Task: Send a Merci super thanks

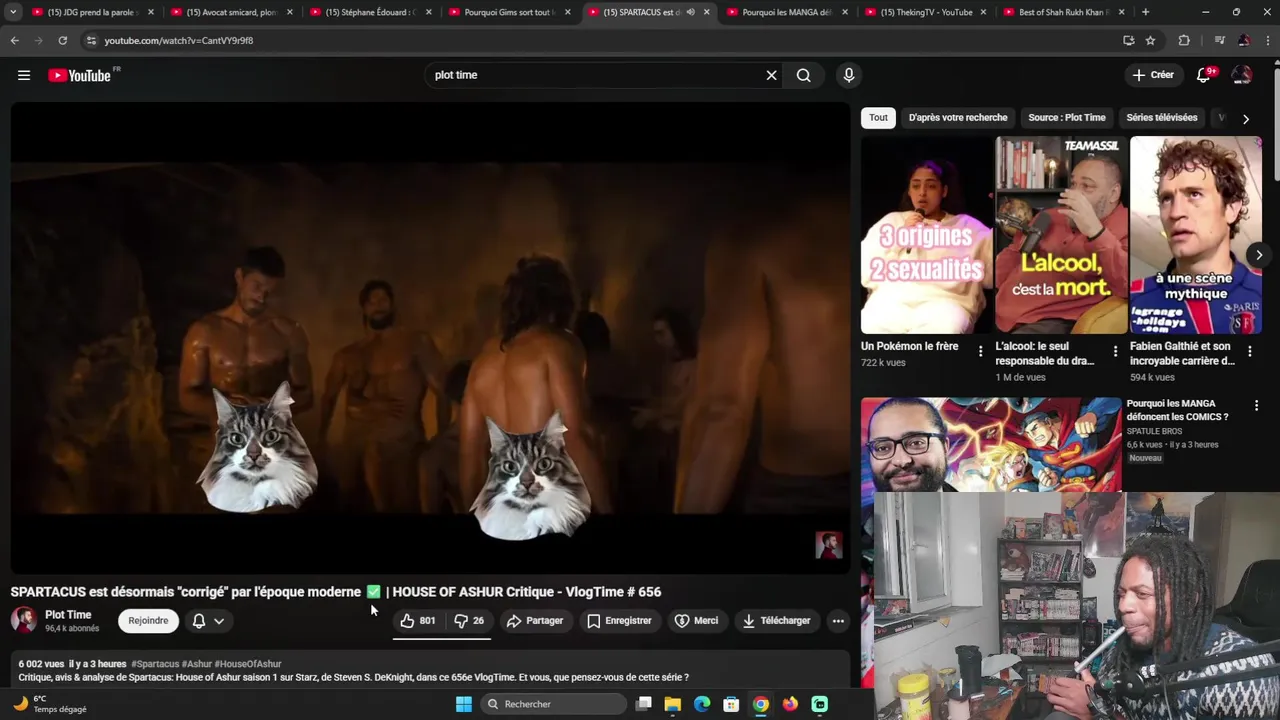Action: [696, 621]
